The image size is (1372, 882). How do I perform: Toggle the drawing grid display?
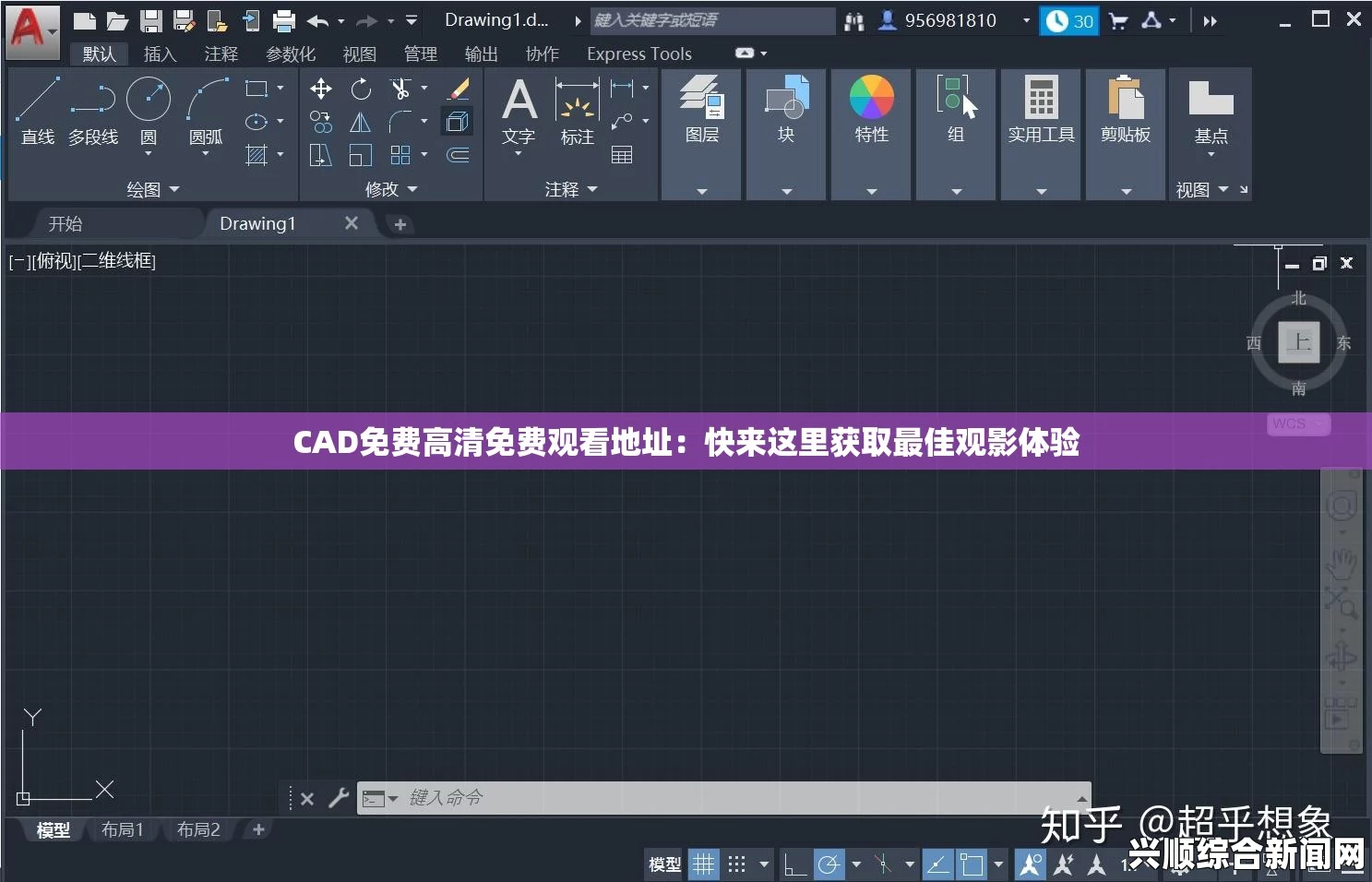[x=704, y=864]
